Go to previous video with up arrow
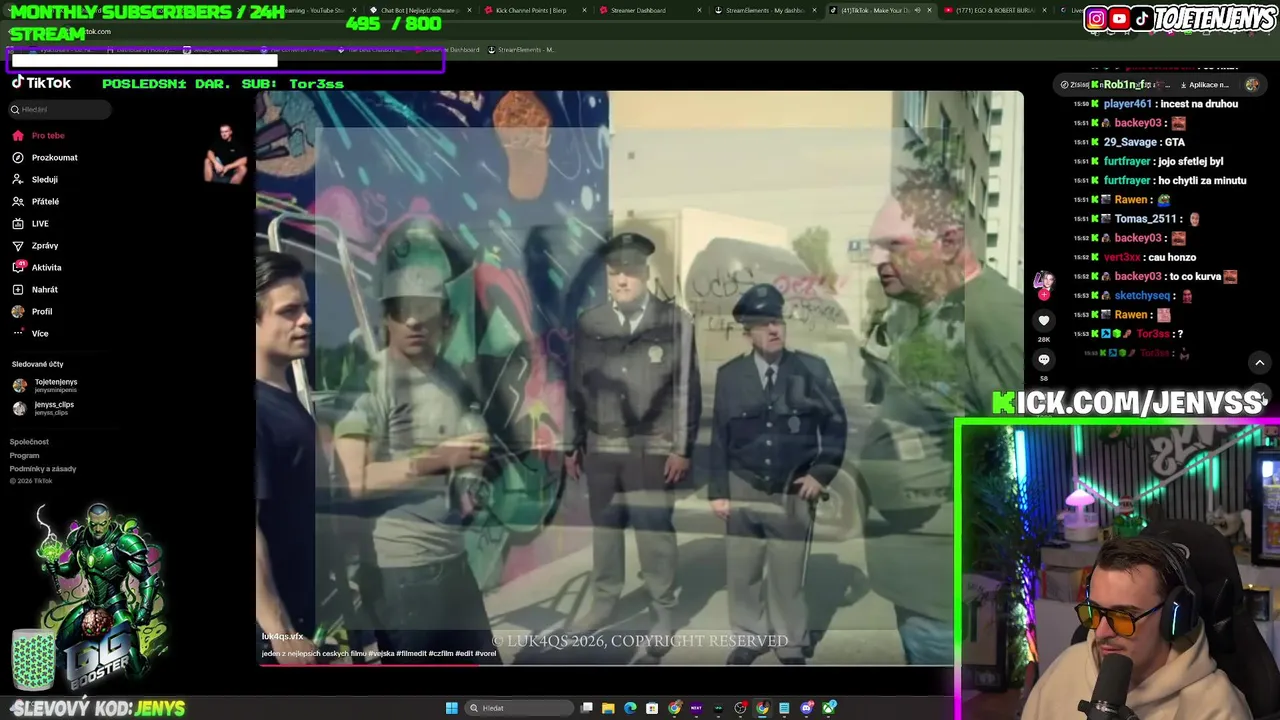Viewport: 1280px width, 720px height. (x=1260, y=362)
